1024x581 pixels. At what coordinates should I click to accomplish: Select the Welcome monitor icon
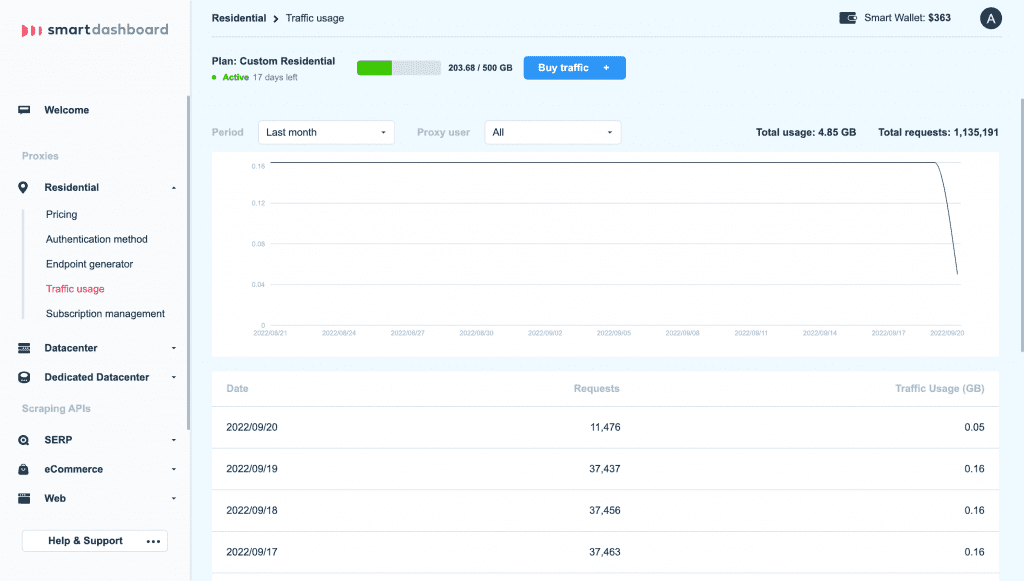click(x=24, y=110)
